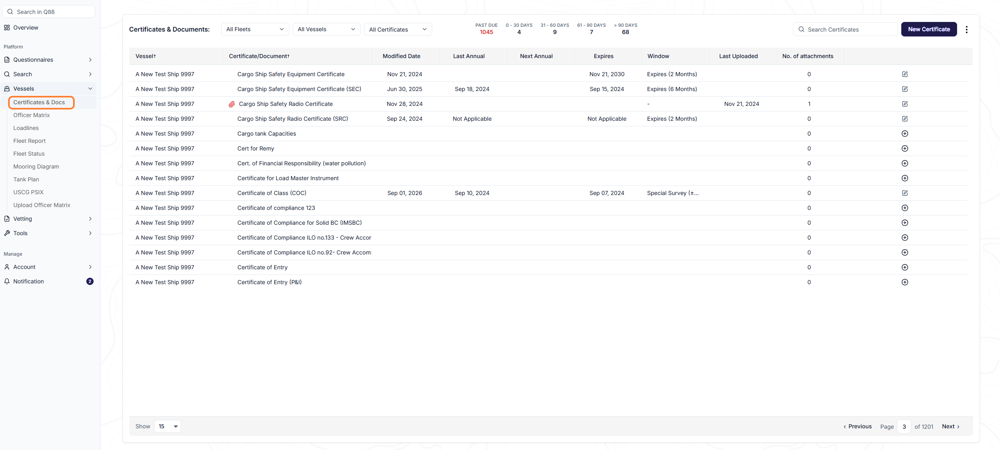Click "Sep 01, 2026" modified date cell
1000x450 pixels.
[404, 193]
